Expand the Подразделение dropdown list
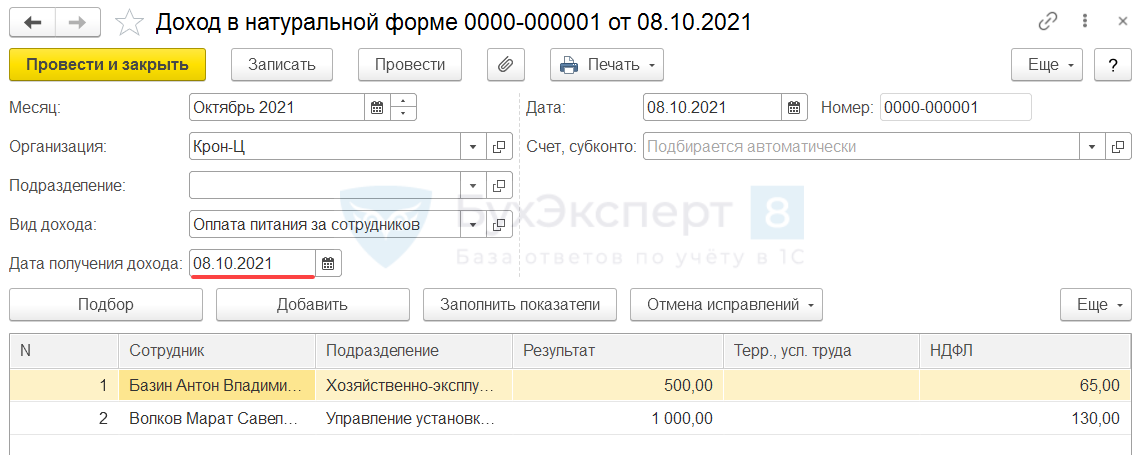Viewport: 1145px width, 455px height. (x=473, y=185)
